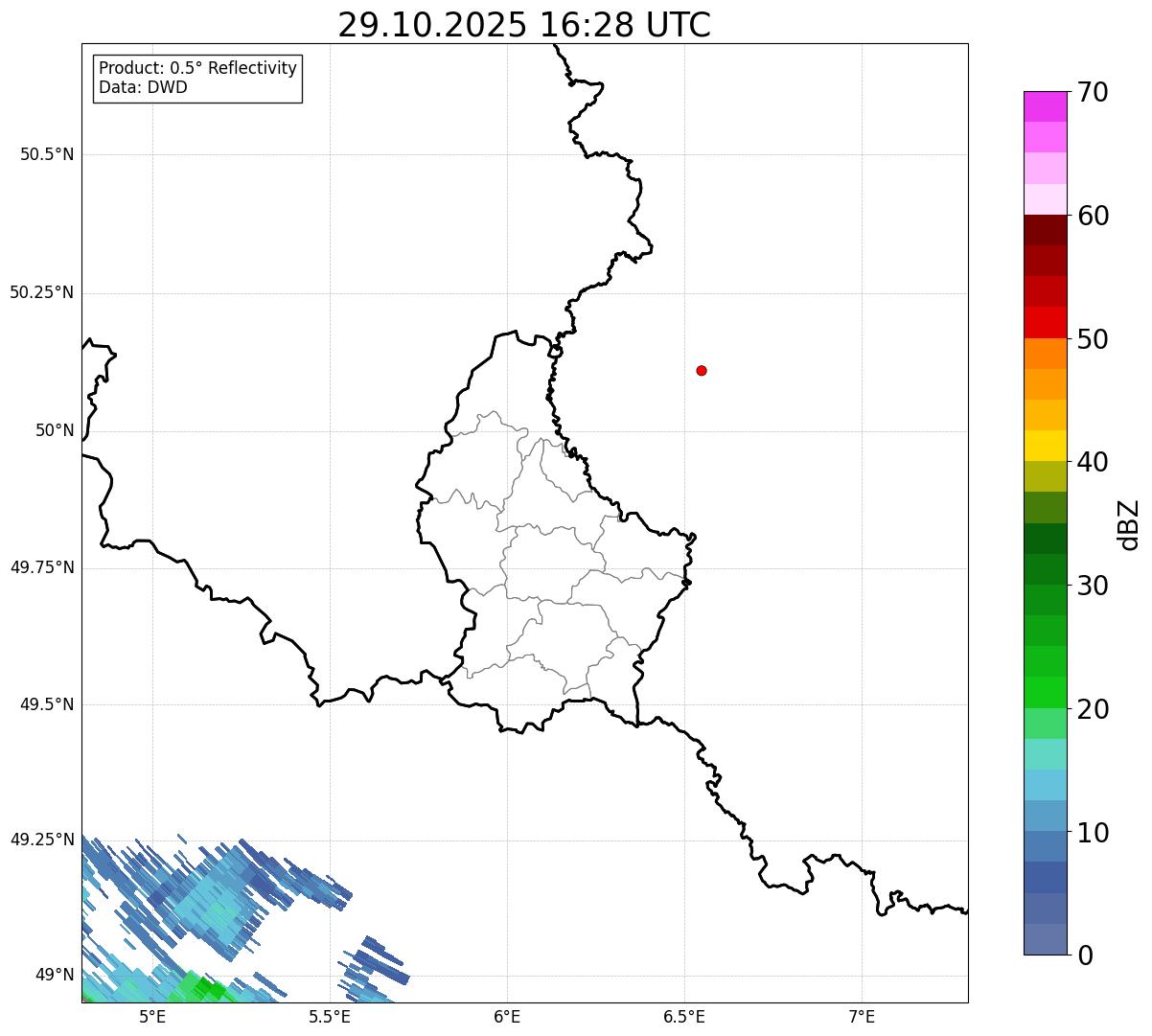Click the 49.25°N latitude label
This screenshot has height=1036, width=1152.
[42, 840]
